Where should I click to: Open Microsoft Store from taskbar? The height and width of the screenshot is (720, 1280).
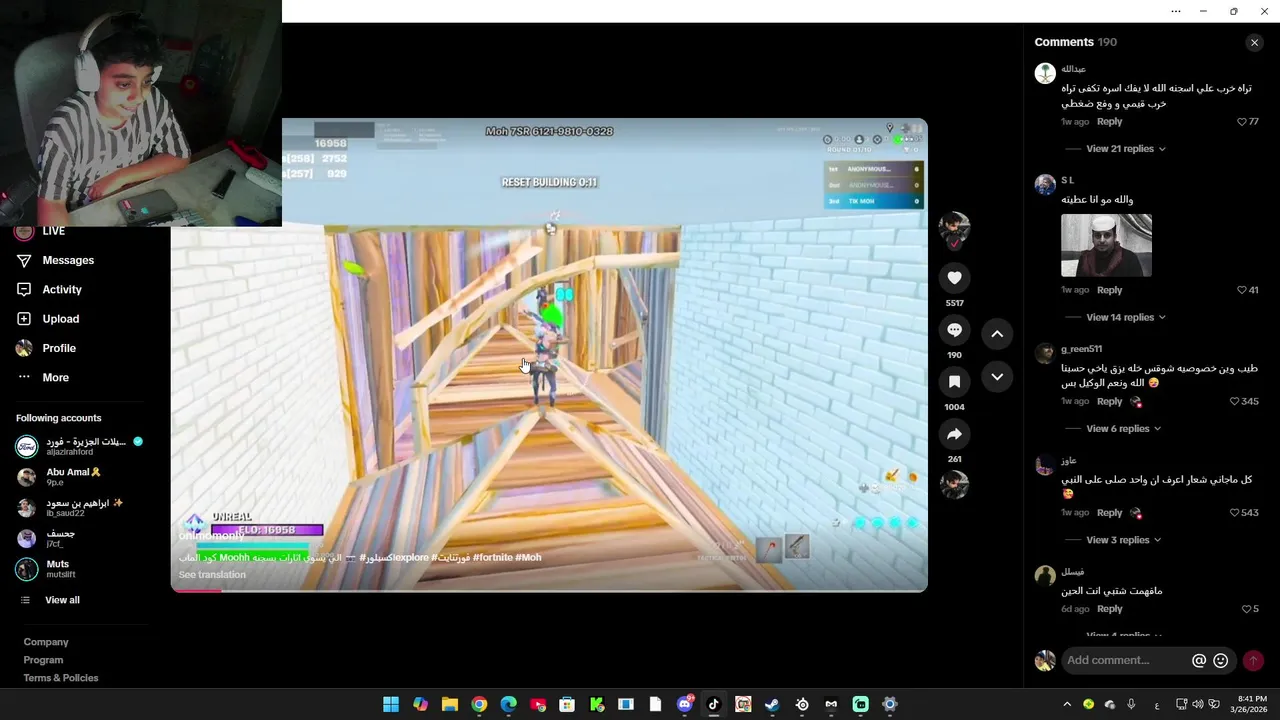click(x=567, y=704)
